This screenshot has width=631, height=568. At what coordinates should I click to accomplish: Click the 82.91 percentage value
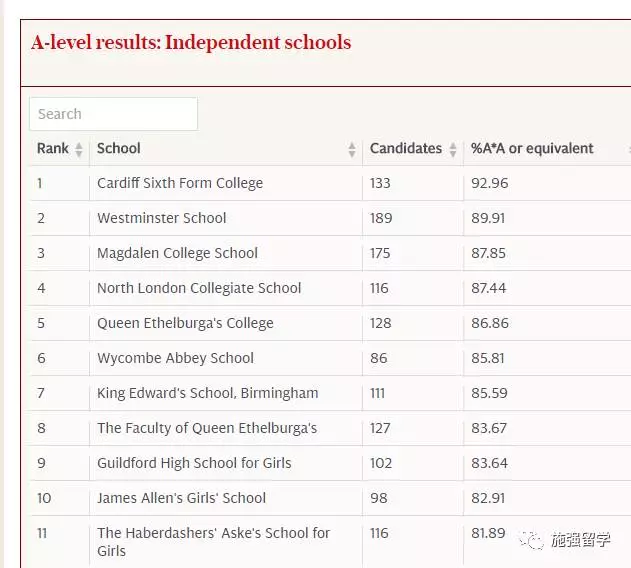point(488,499)
